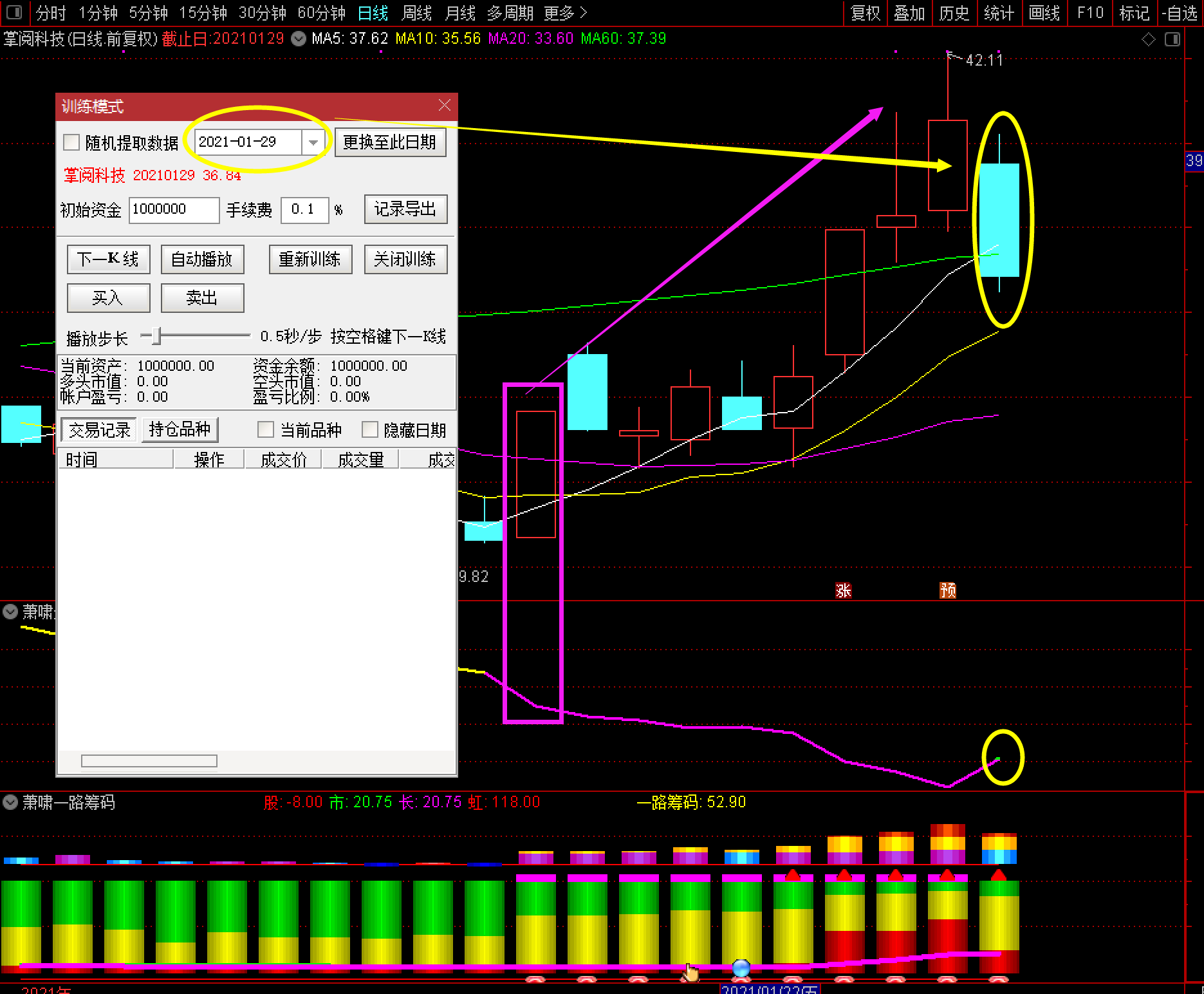The height and width of the screenshot is (994, 1204).
Task: Click the panel layout icon at top-left
Action: (14, 12)
